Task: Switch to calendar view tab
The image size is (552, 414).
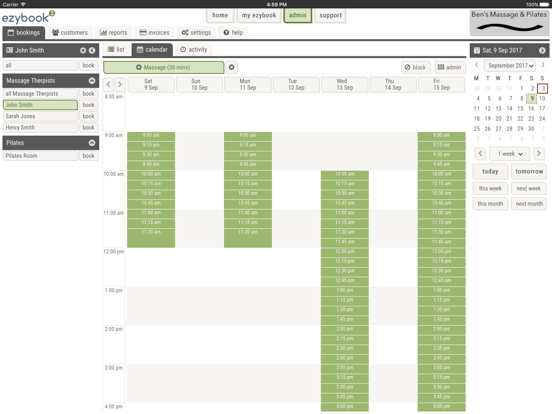Action: tap(152, 50)
